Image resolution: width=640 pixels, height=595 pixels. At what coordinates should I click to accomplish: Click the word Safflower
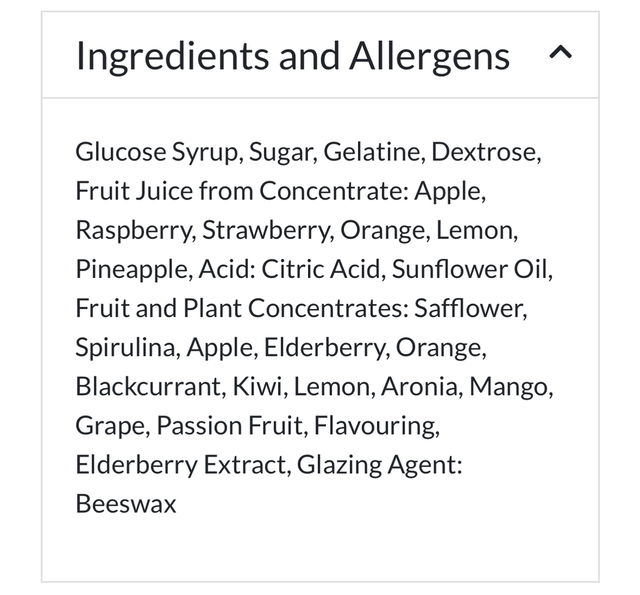coord(477,308)
